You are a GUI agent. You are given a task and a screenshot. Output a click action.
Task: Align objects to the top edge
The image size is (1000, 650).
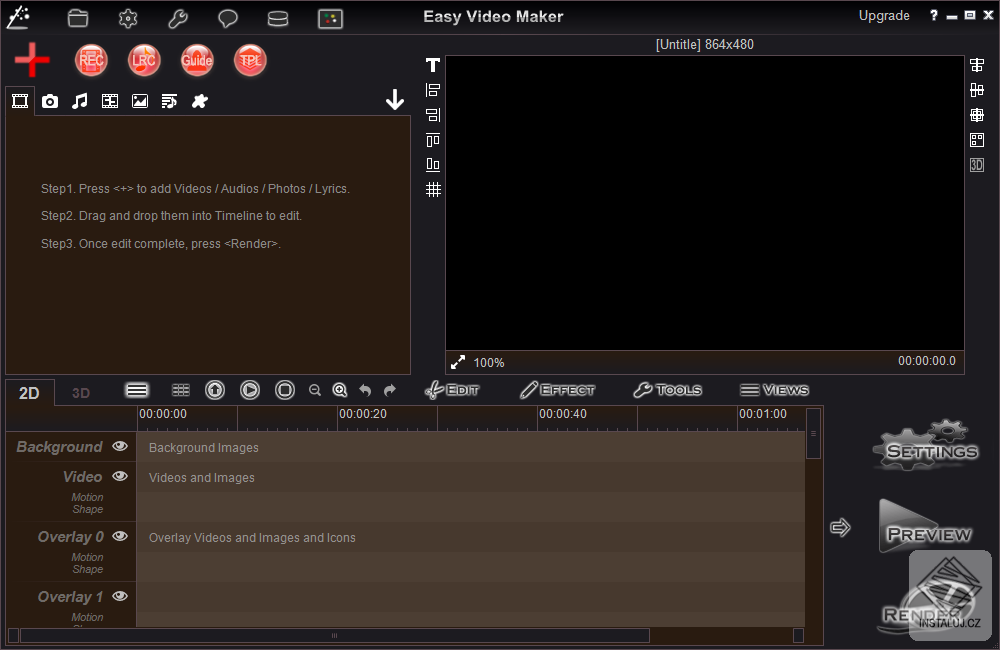coord(433,140)
